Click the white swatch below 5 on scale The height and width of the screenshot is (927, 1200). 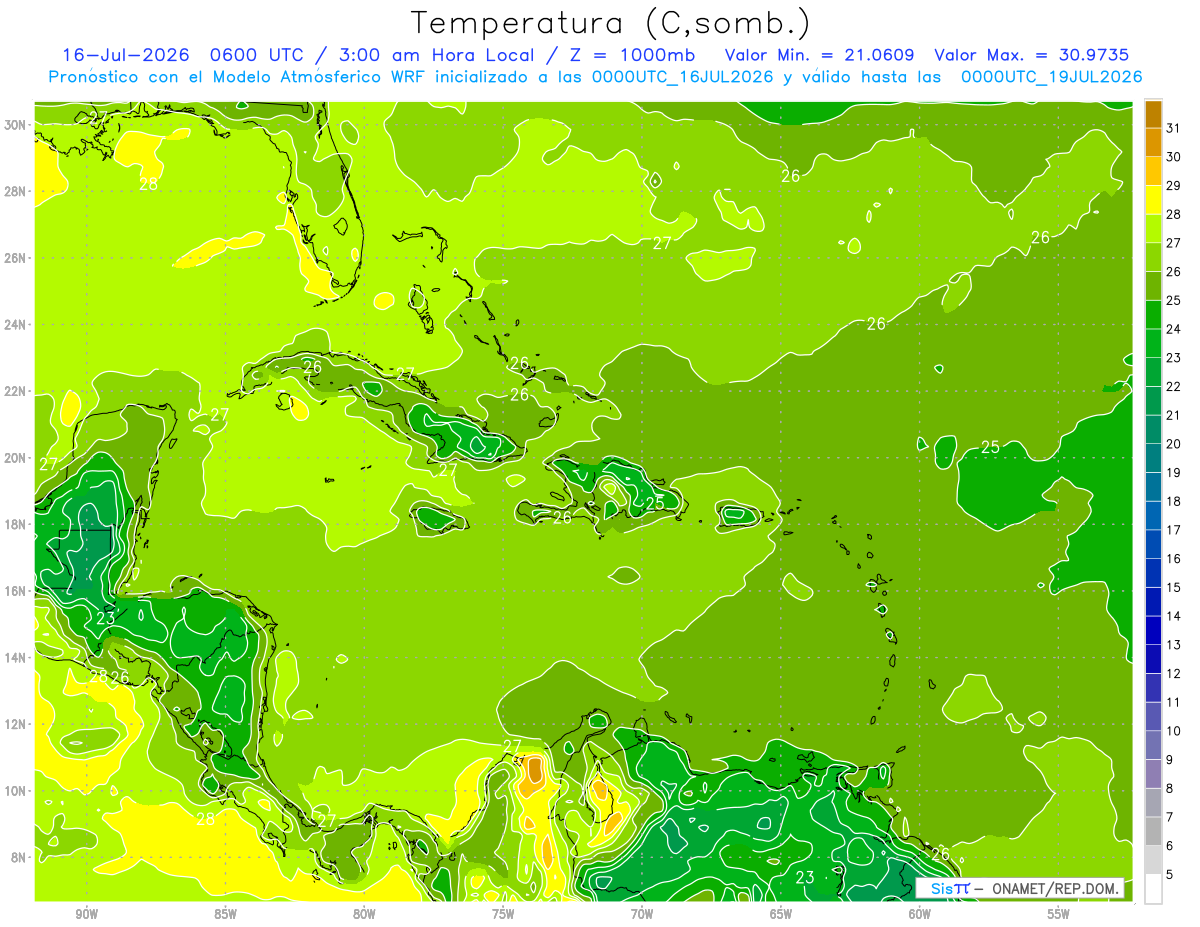pyautogui.click(x=1153, y=889)
